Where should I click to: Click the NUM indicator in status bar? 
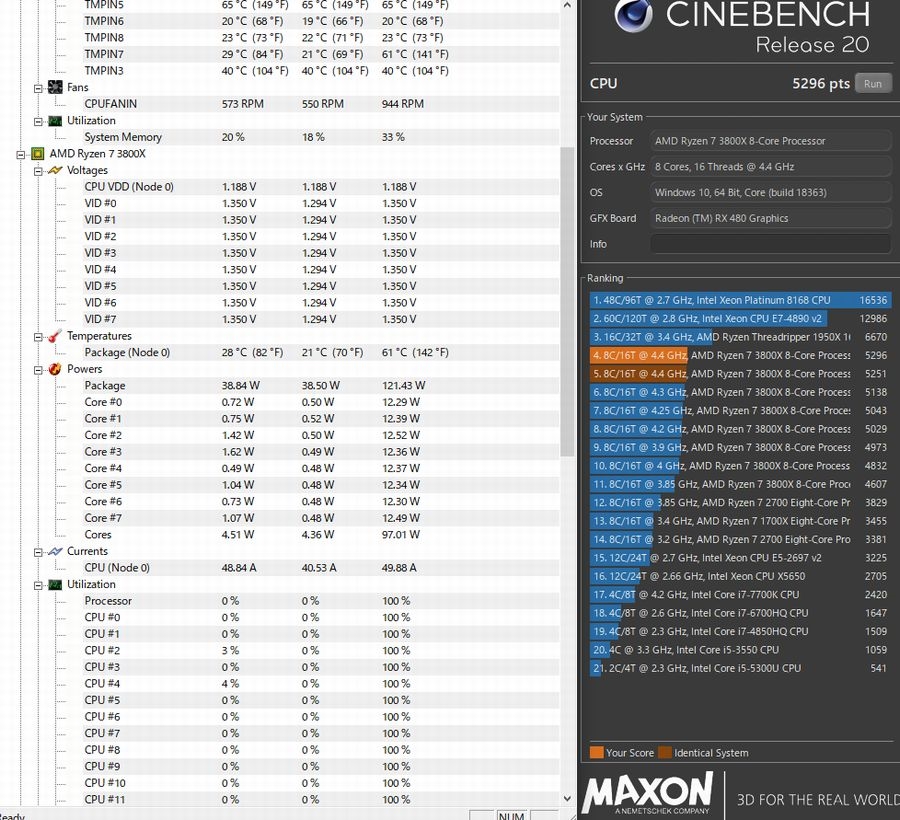(x=511, y=815)
